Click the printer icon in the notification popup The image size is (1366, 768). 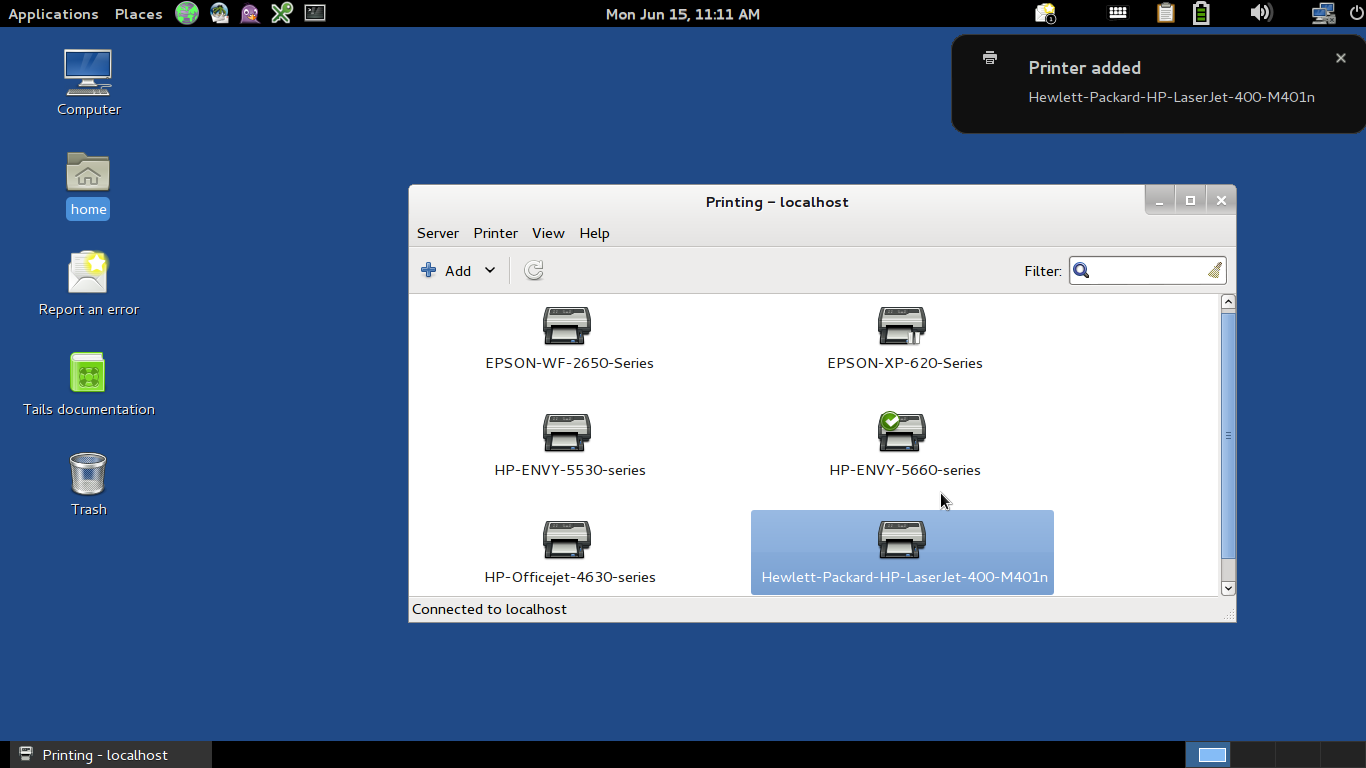(990, 58)
